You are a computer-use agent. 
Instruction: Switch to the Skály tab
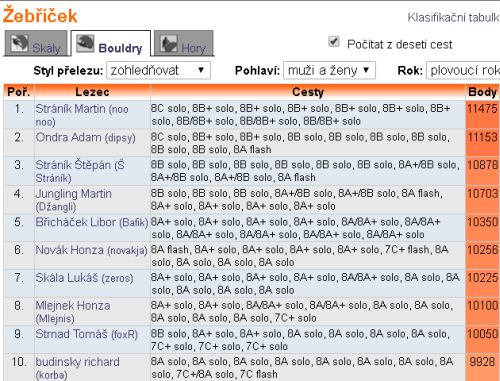[36, 44]
